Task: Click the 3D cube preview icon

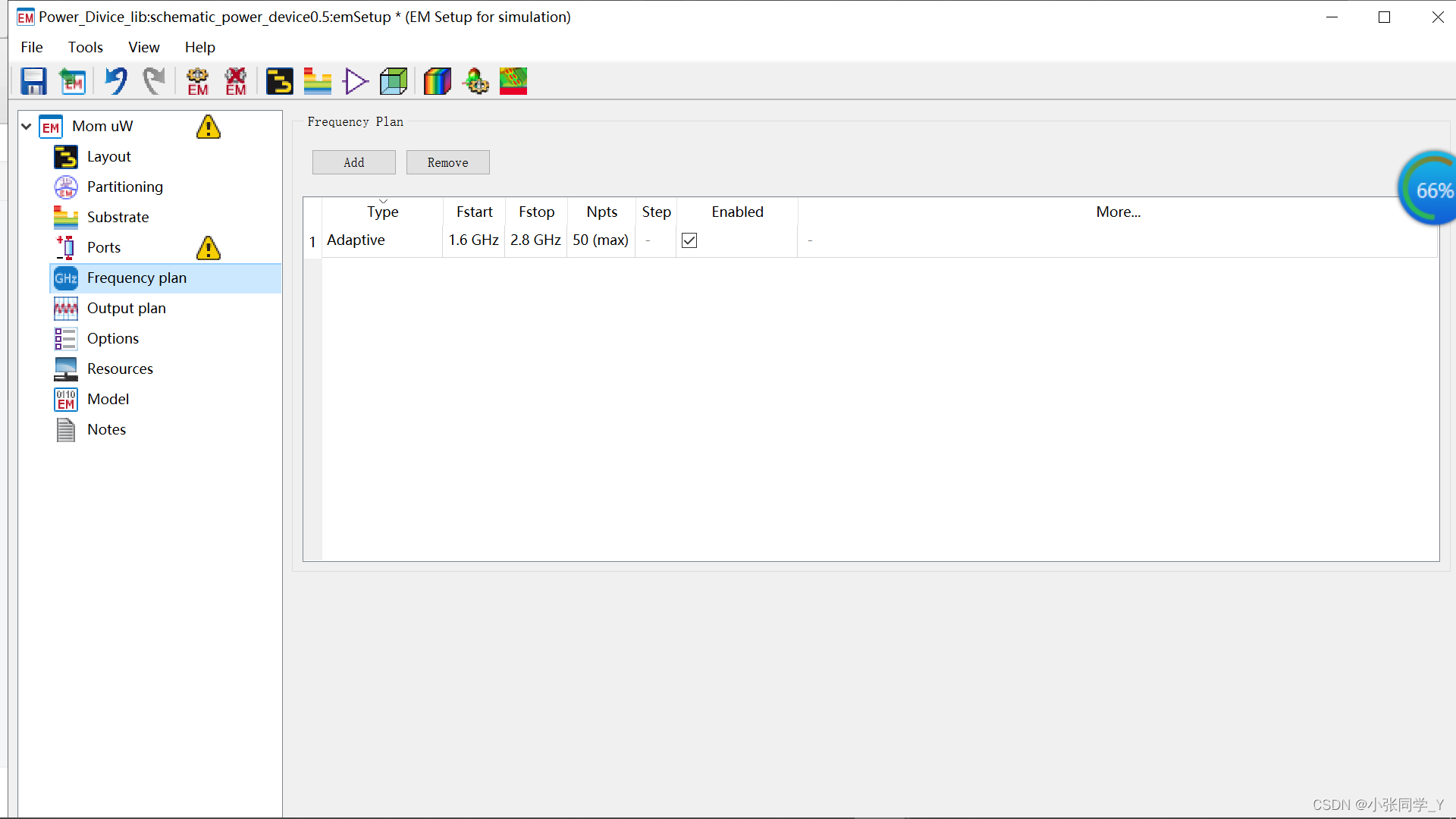Action: pos(394,81)
